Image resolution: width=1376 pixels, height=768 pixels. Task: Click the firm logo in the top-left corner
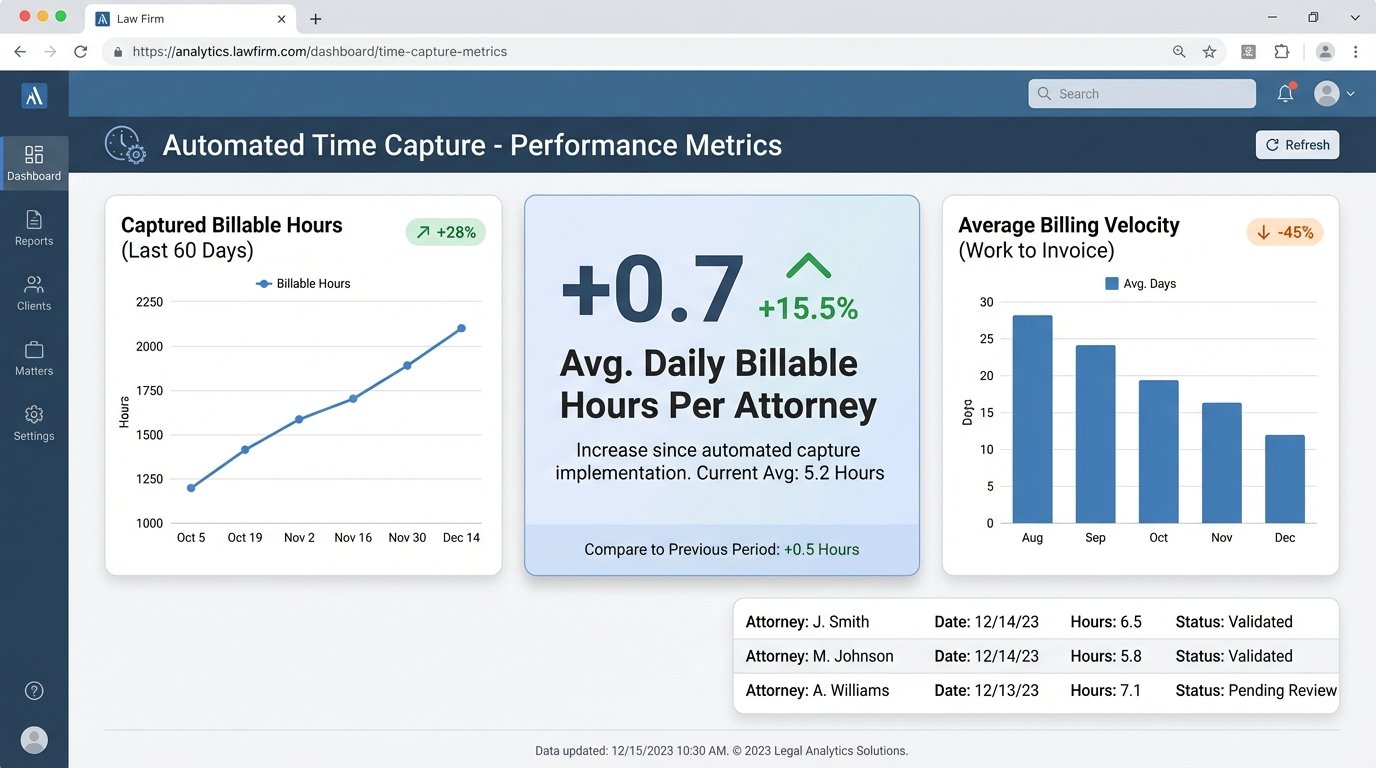[x=34, y=95]
